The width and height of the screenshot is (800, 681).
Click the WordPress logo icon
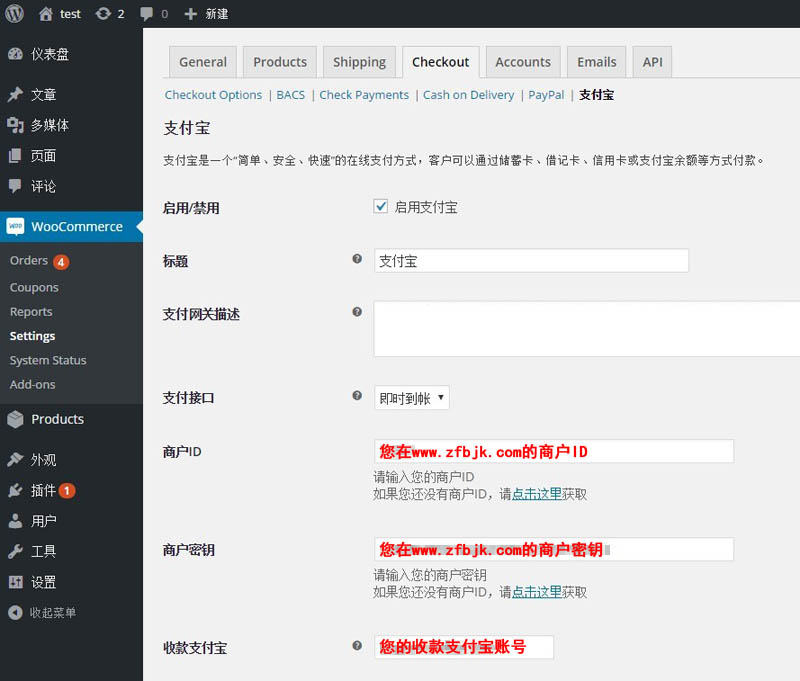click(x=14, y=14)
